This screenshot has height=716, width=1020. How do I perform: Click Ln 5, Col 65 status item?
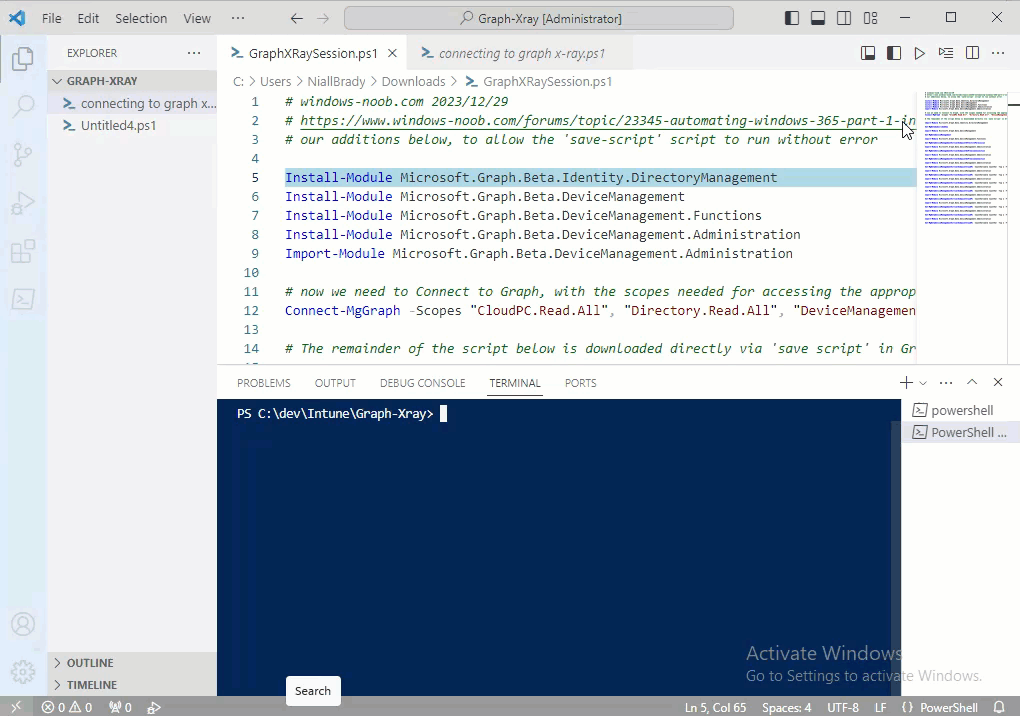(x=715, y=707)
